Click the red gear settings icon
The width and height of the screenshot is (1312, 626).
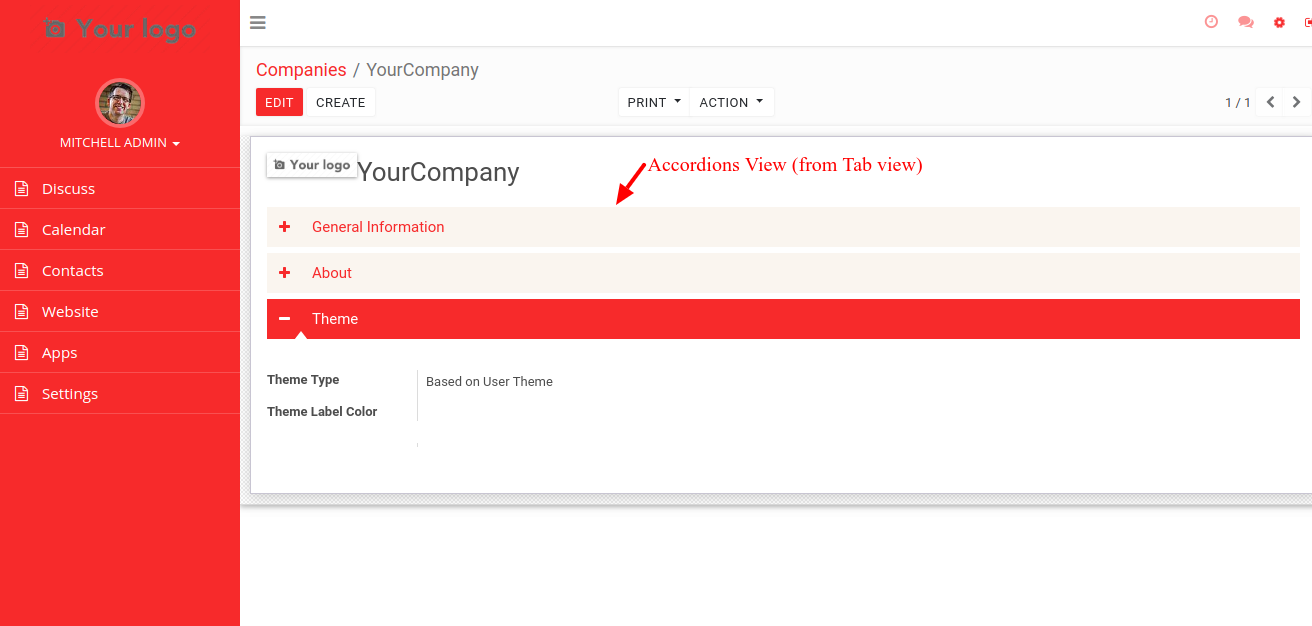[x=1279, y=22]
